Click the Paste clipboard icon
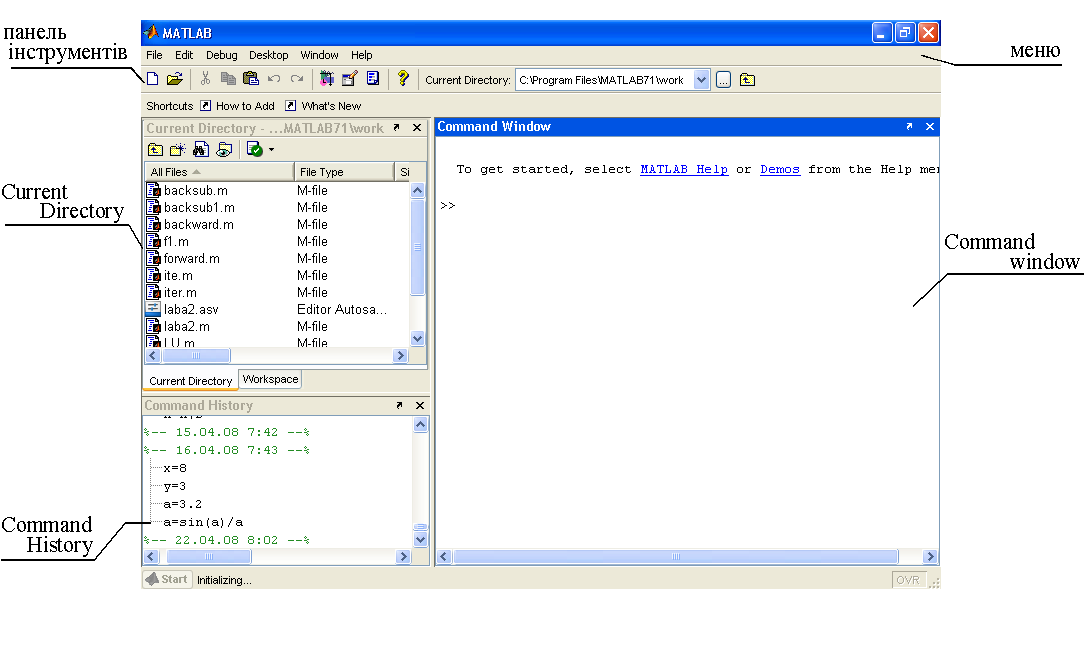The image size is (1088, 664). point(250,79)
